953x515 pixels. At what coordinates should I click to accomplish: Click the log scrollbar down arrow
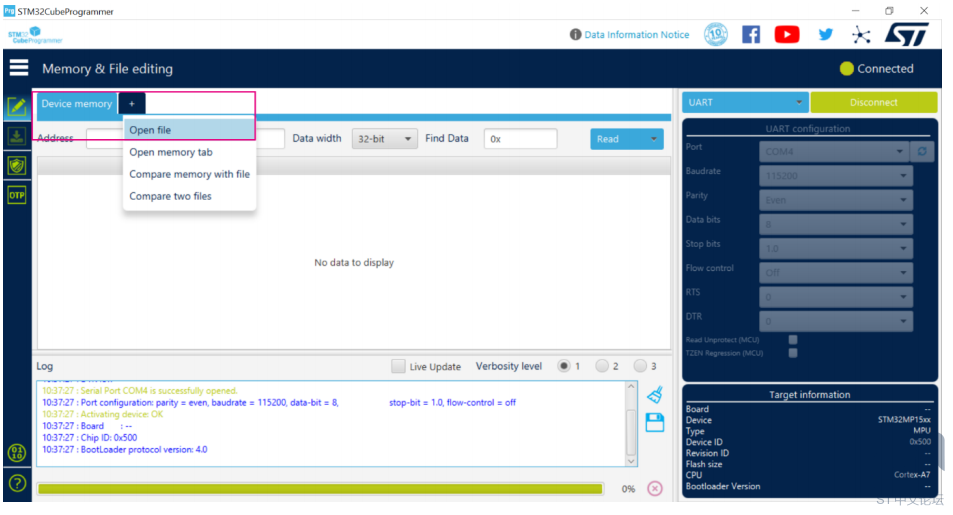[x=631, y=461]
